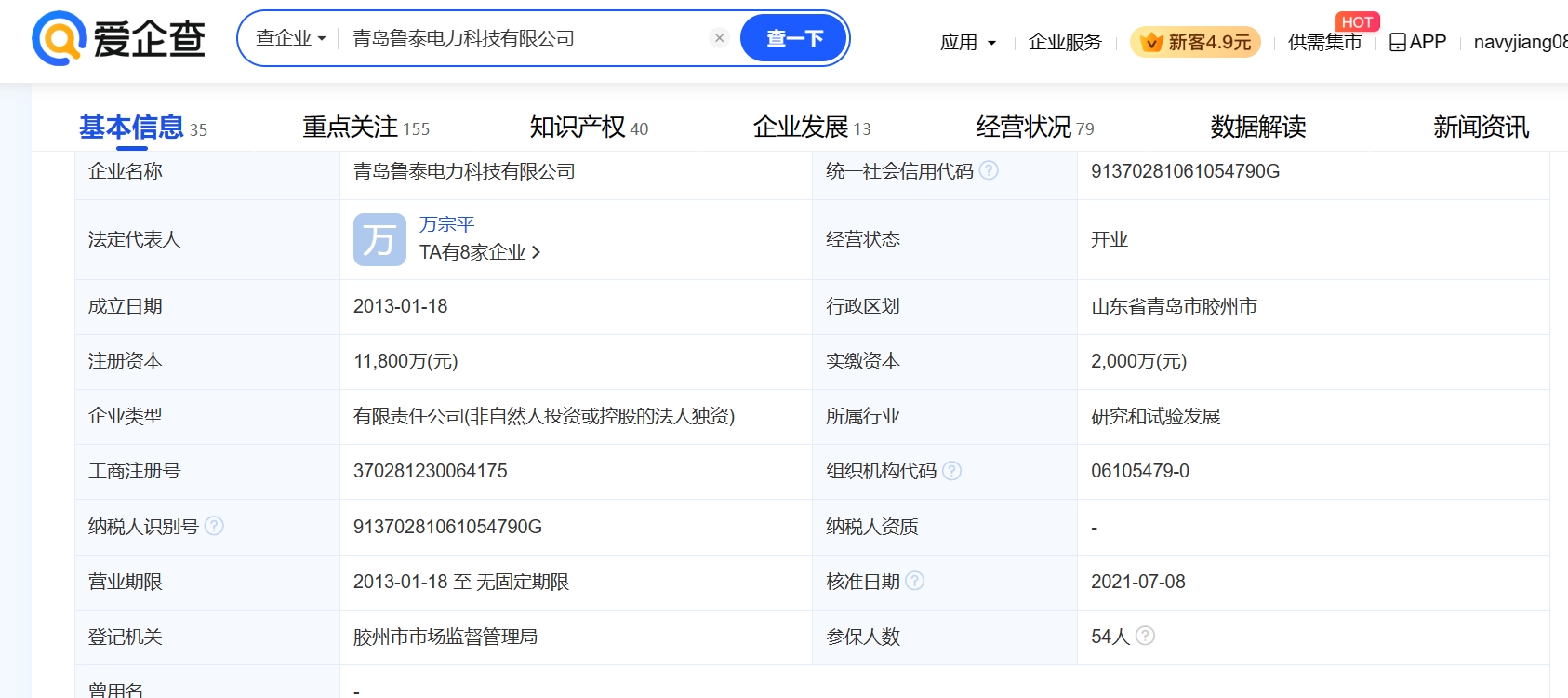Select the credit code 91370281061054790G cell
The image size is (1568, 698).
coord(1185,171)
